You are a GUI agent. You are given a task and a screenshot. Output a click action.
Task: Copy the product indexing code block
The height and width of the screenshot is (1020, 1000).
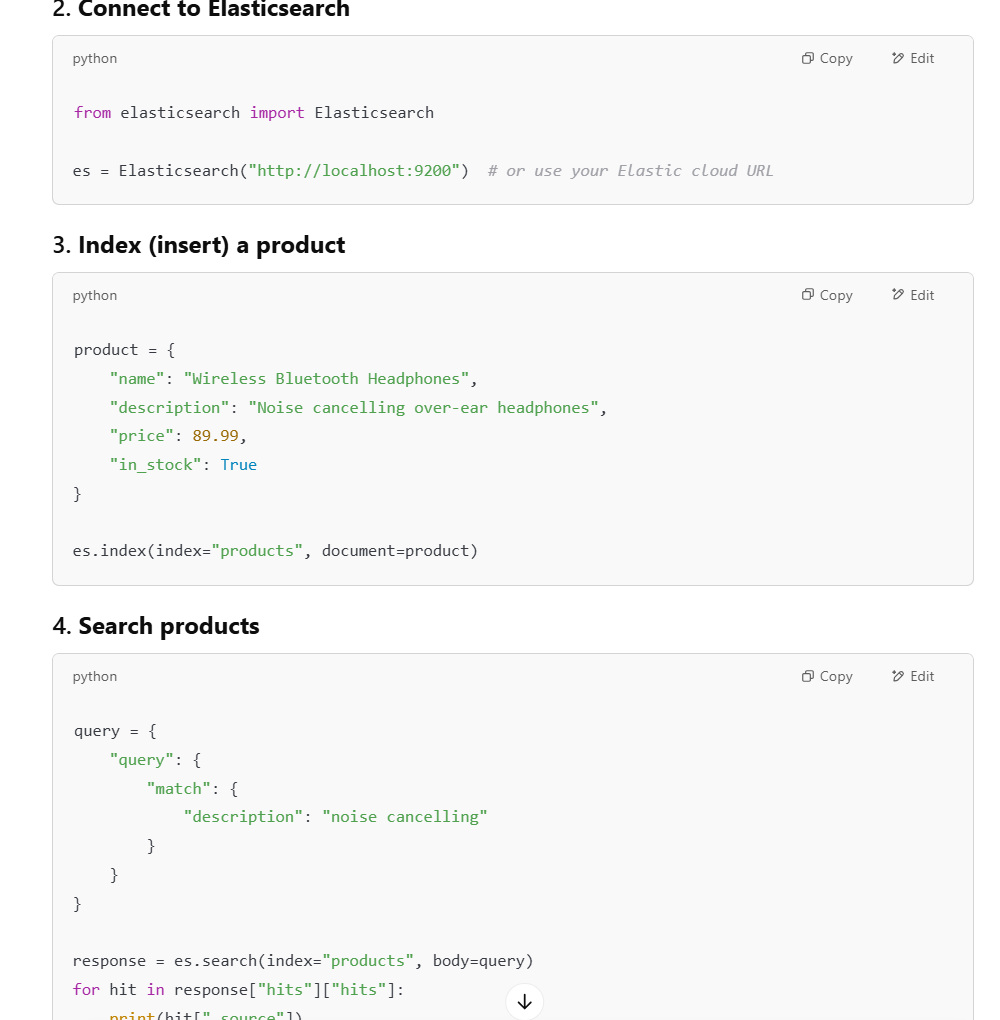pyautogui.click(x=827, y=295)
